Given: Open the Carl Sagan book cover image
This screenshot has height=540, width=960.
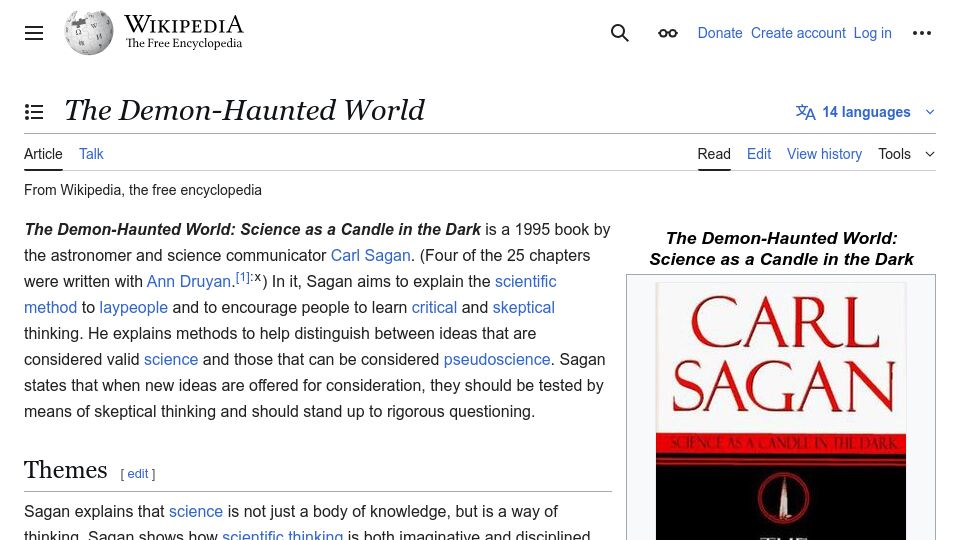Looking at the screenshot, I should click(x=781, y=410).
